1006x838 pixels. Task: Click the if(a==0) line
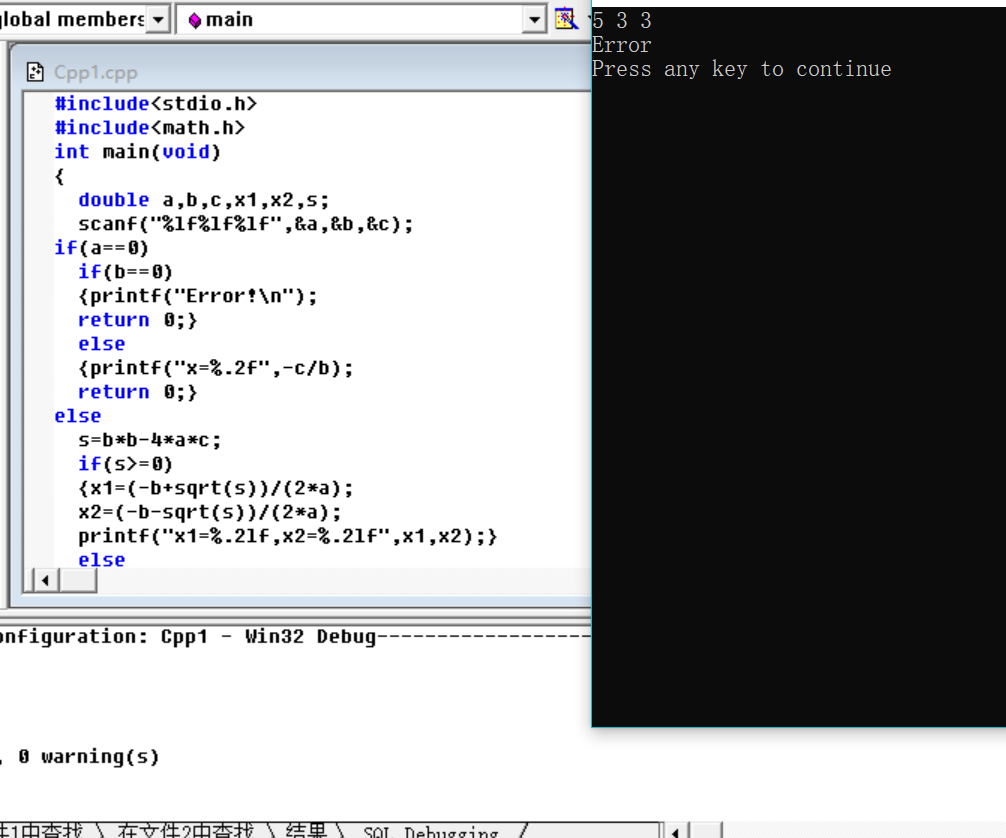click(x=101, y=248)
